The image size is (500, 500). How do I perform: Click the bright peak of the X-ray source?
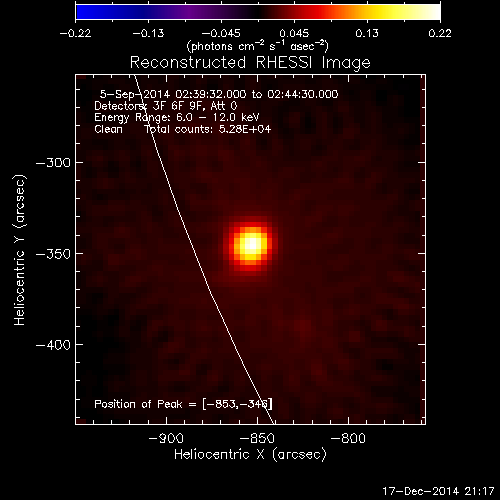point(251,246)
